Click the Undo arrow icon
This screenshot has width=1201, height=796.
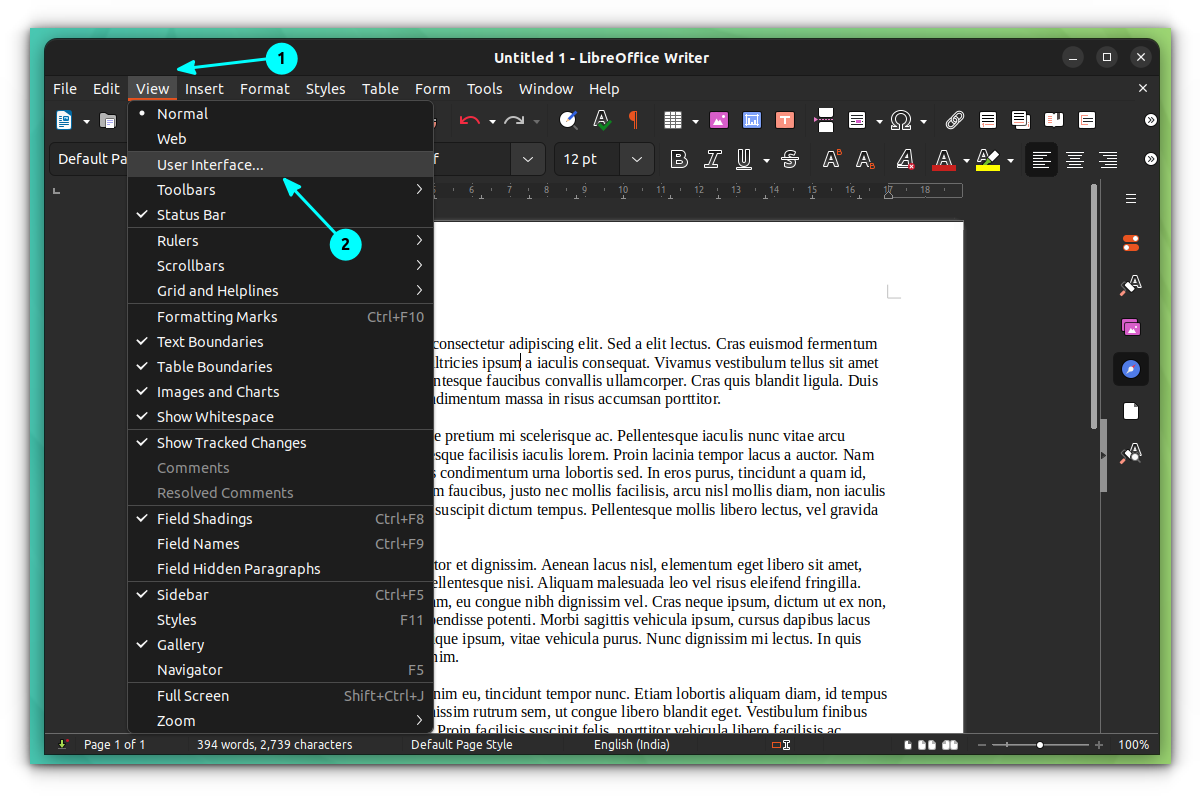[x=469, y=121]
